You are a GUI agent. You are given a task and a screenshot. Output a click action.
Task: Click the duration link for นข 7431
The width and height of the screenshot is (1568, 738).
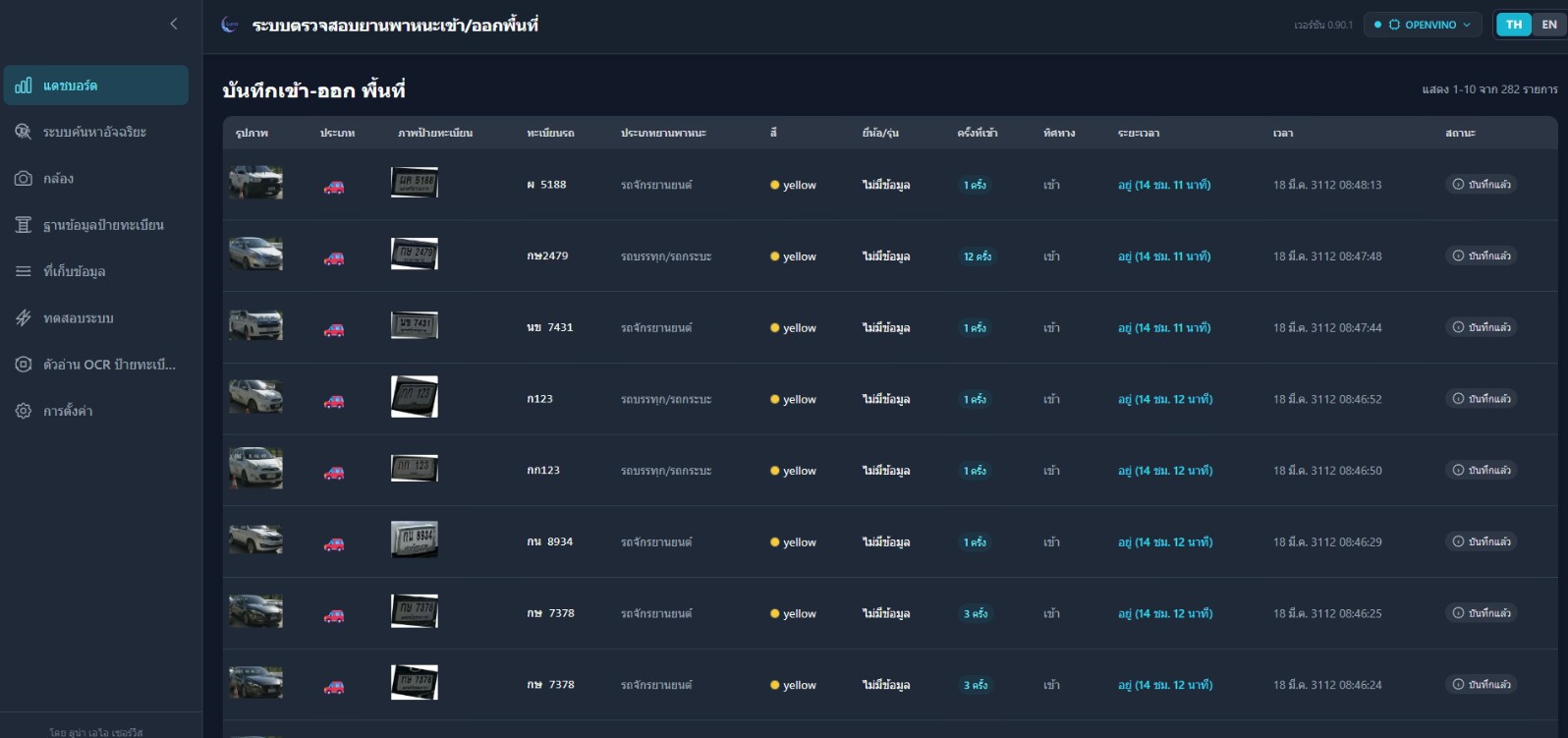tap(1163, 328)
